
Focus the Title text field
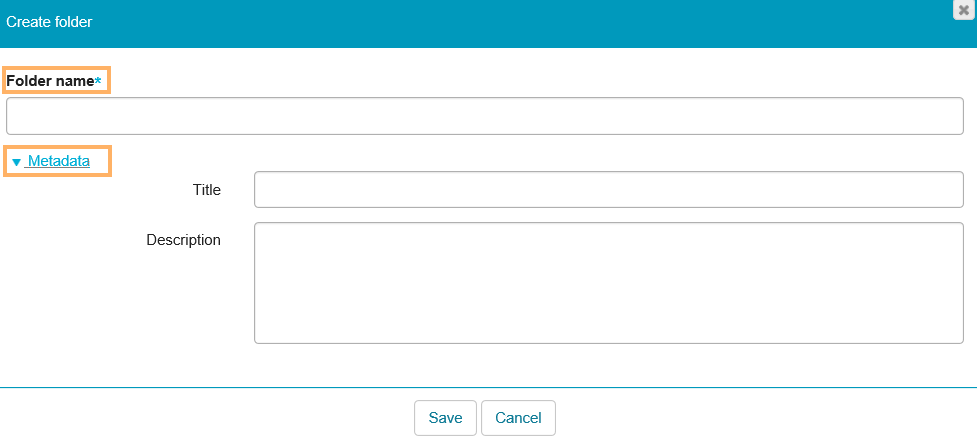tap(608, 189)
